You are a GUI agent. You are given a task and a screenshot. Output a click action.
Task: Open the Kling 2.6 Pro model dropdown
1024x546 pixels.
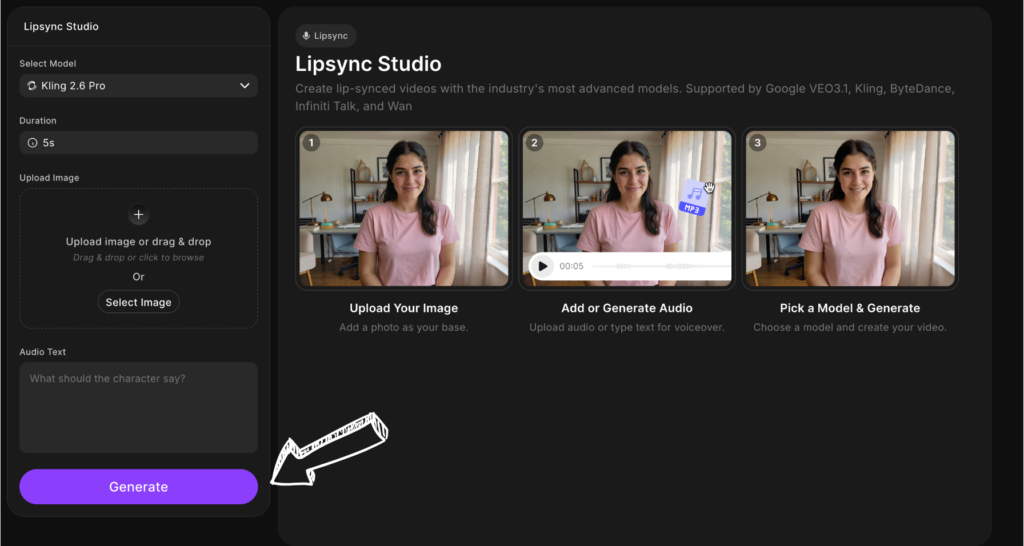138,86
